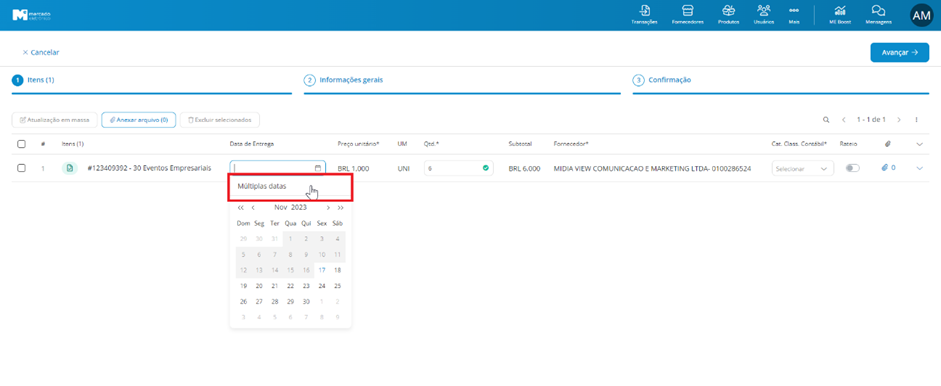Image resolution: width=941 pixels, height=386 pixels.
Task: Click the Nov month label in calendar
Action: coord(280,208)
